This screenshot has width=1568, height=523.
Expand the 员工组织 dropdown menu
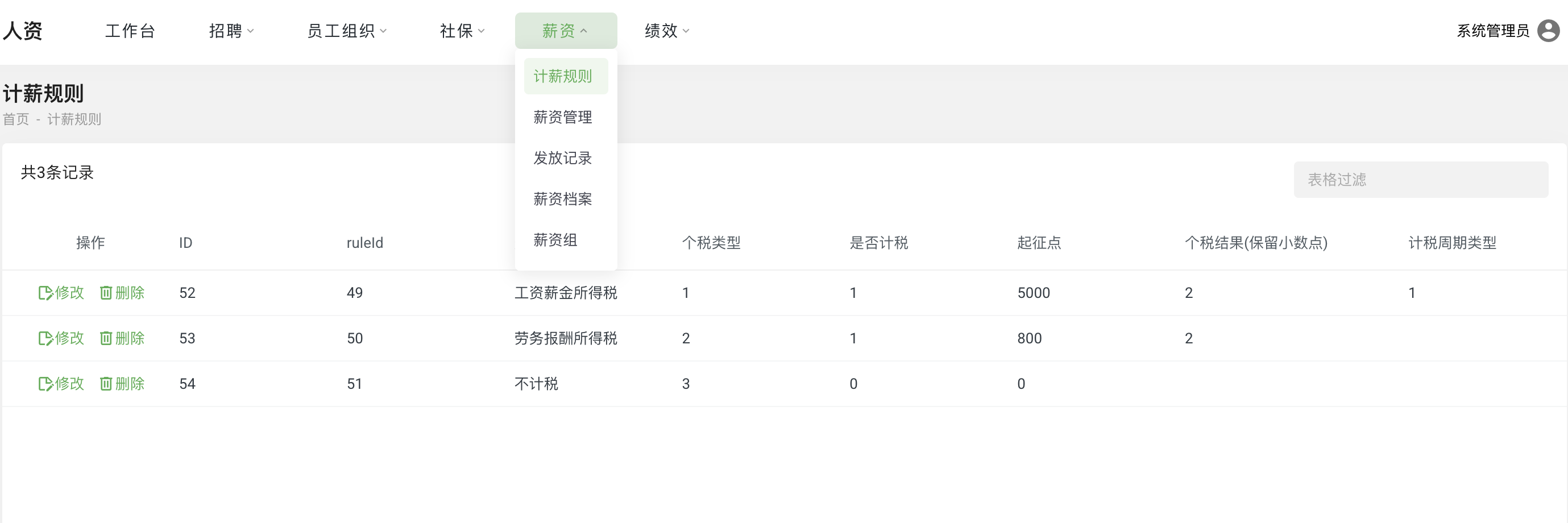point(346,31)
